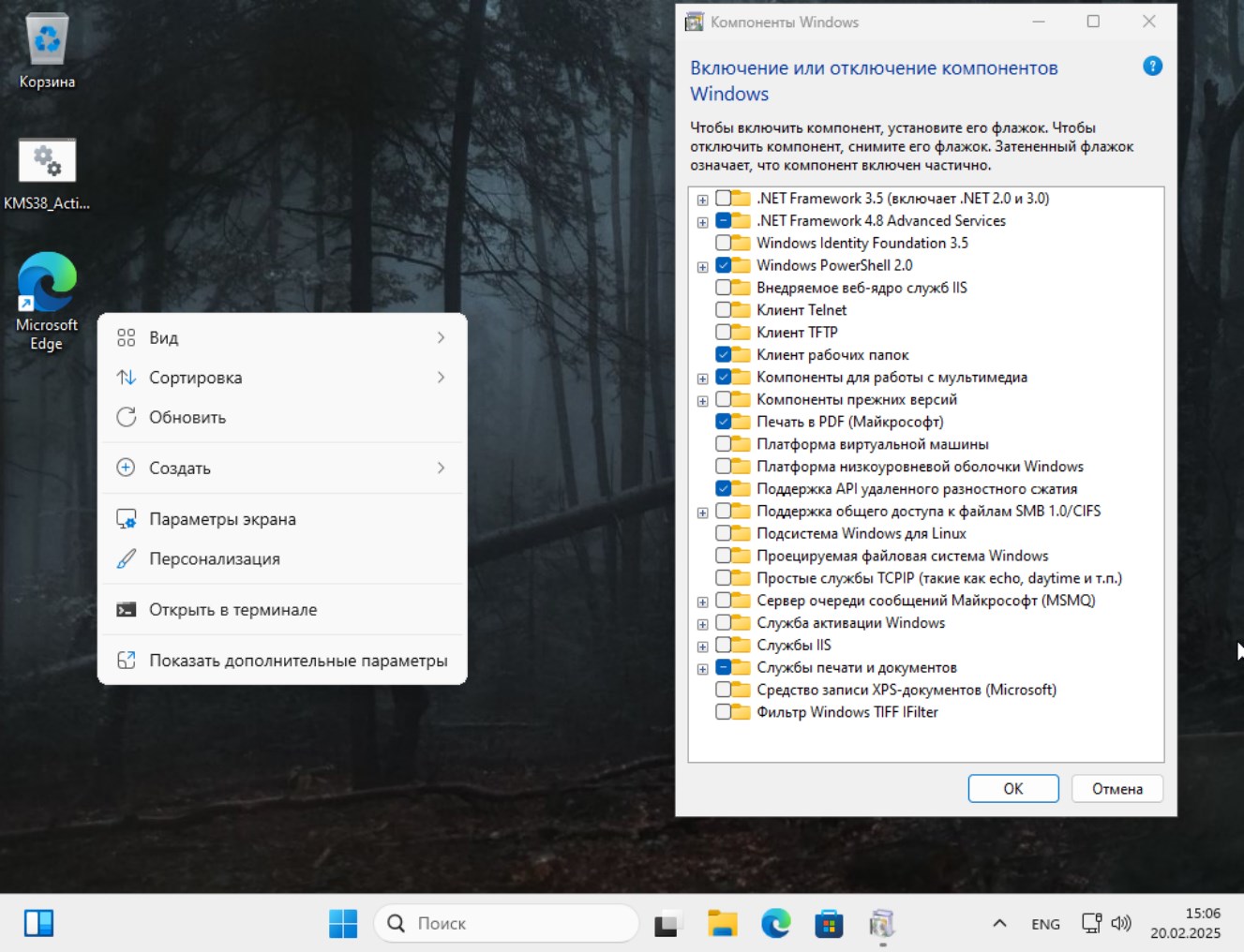The image size is (1244, 952).
Task: Expand Компоненты прежних версий node
Action: tap(702, 401)
